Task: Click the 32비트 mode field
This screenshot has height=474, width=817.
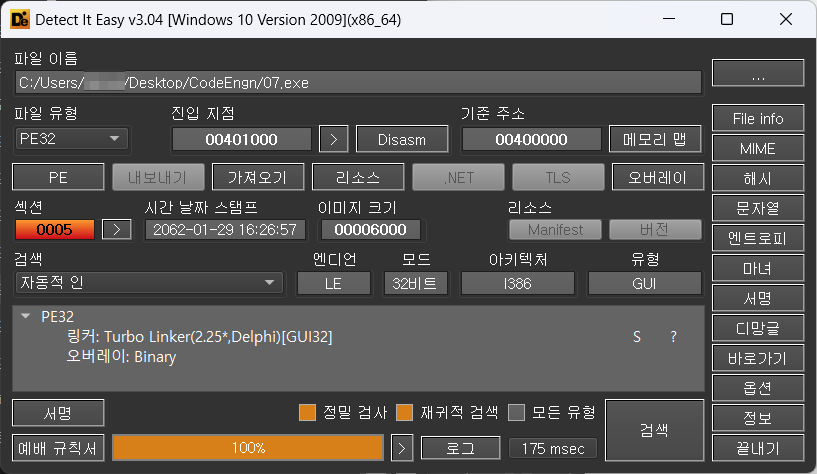Action: click(415, 284)
